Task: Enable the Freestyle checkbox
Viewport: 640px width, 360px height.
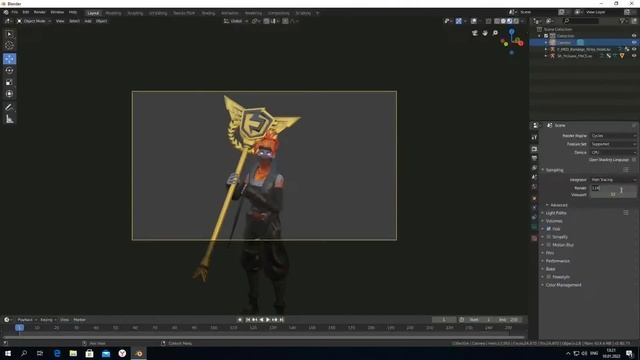Action: tap(549, 277)
